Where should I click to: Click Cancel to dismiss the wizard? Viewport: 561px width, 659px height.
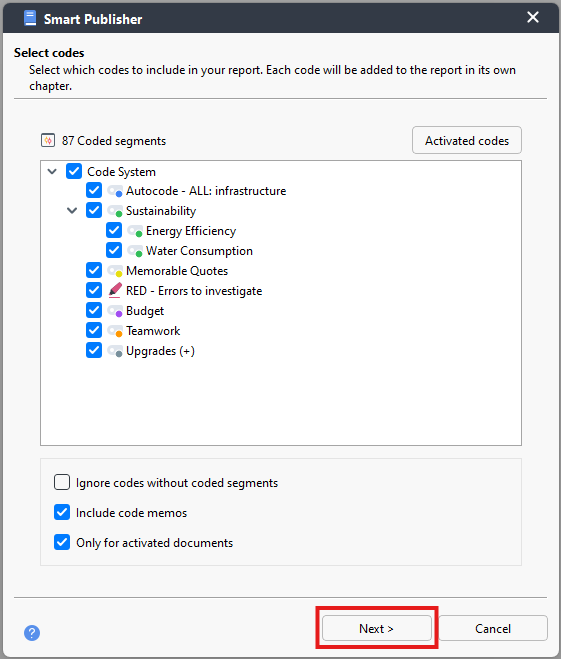click(493, 628)
